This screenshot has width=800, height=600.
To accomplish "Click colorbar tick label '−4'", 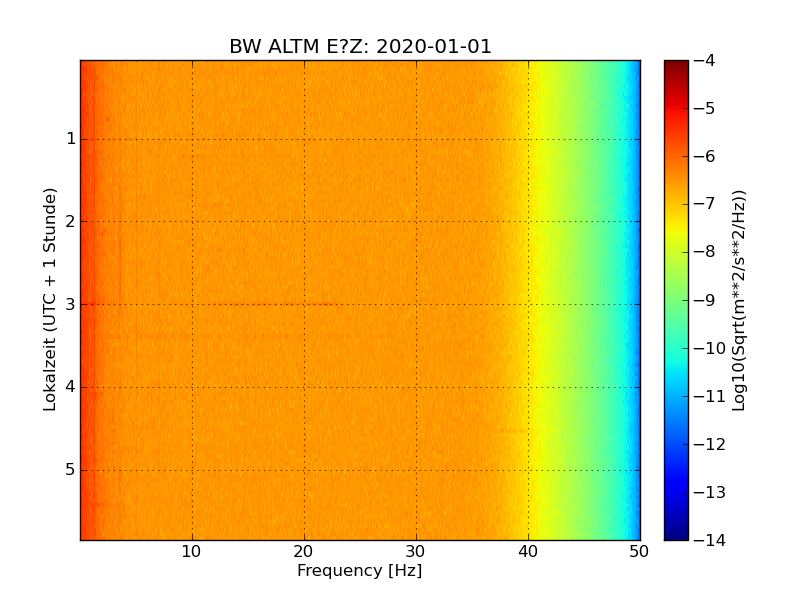I will 705,60.
